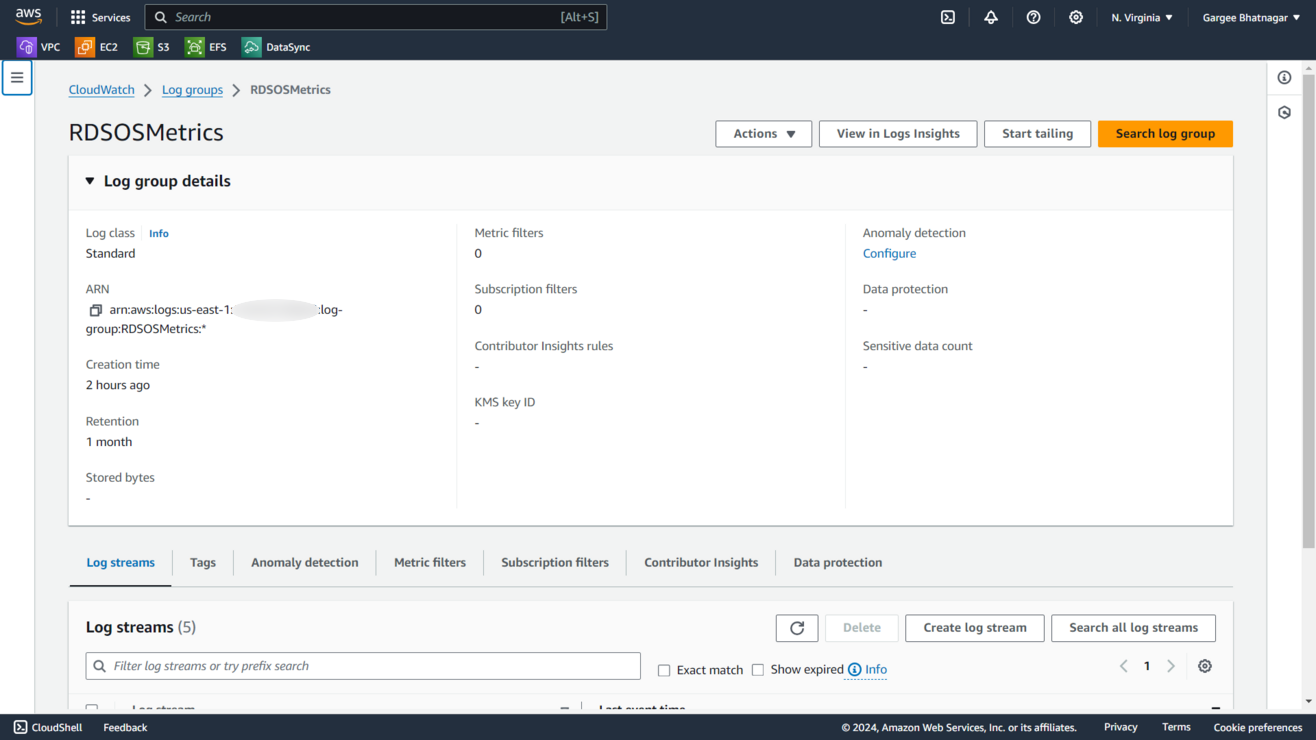This screenshot has height=740, width=1316.
Task: Click the Create log stream button
Action: pos(975,628)
